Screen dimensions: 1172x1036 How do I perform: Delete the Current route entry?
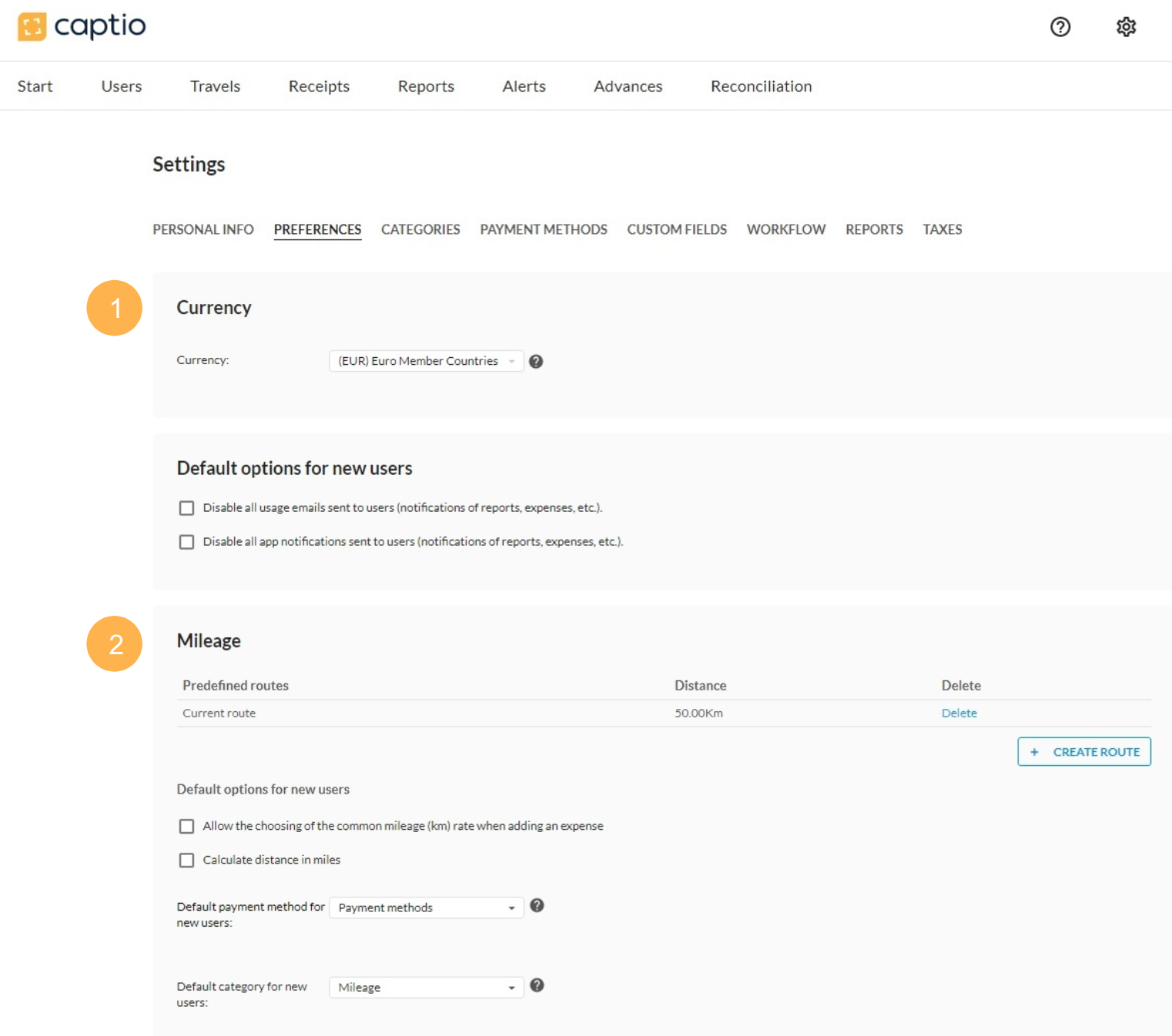click(x=959, y=714)
